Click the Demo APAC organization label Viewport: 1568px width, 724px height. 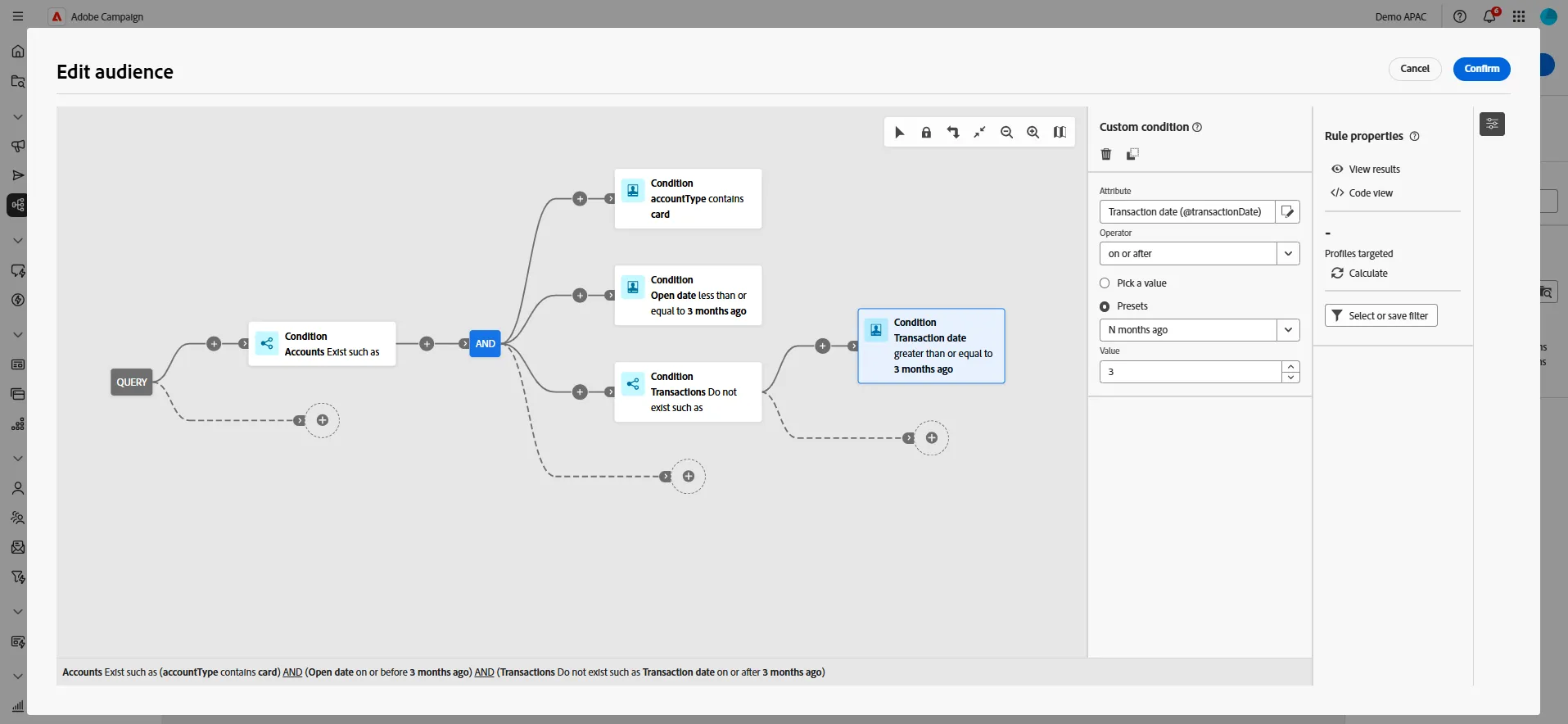click(1400, 17)
